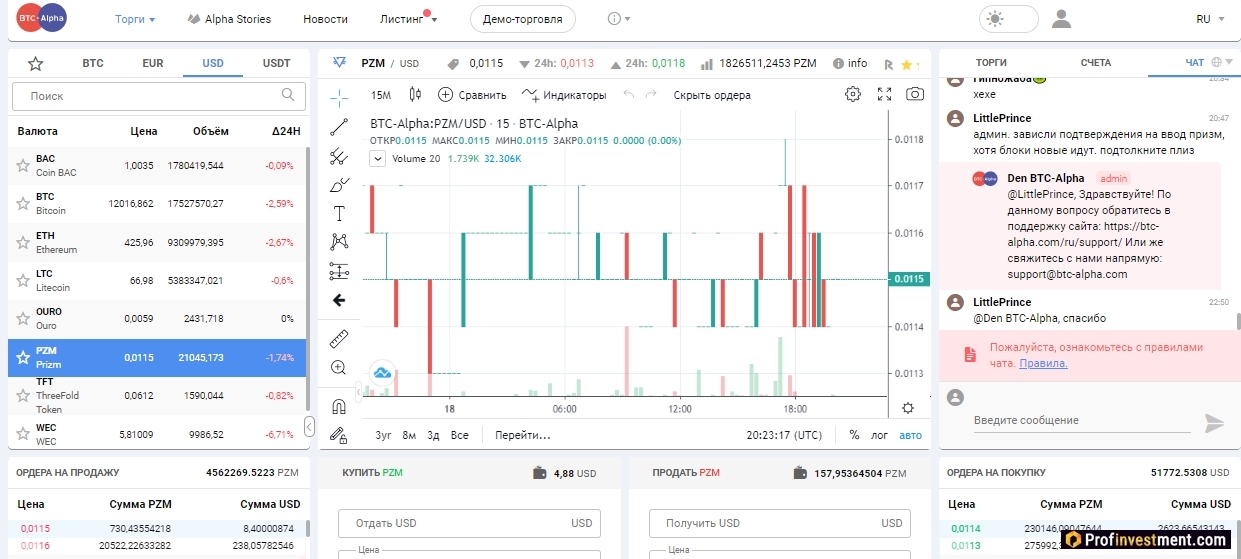
Task: Select the trend line drawing tool
Action: coord(339,126)
